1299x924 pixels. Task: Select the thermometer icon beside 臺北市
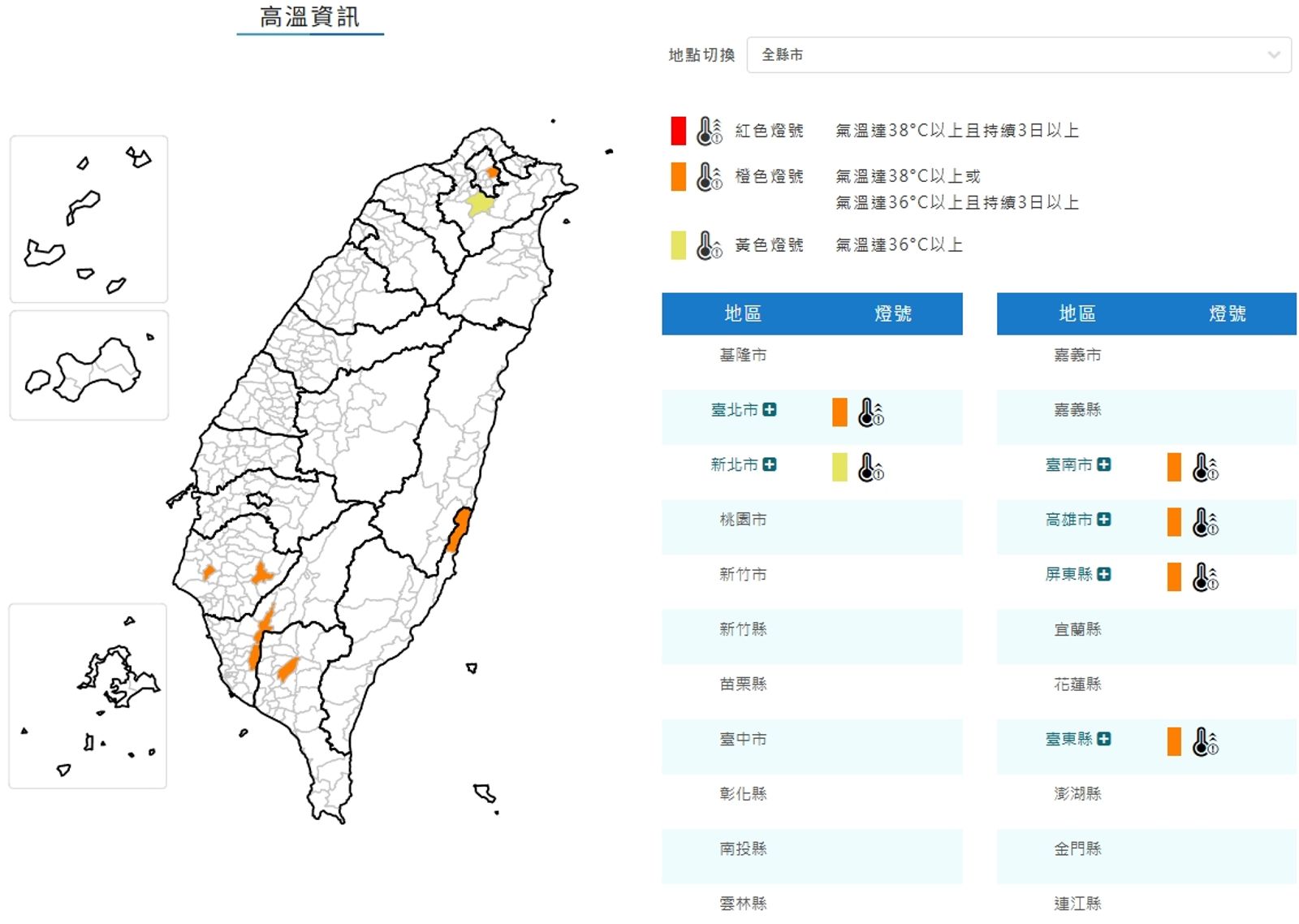click(873, 415)
